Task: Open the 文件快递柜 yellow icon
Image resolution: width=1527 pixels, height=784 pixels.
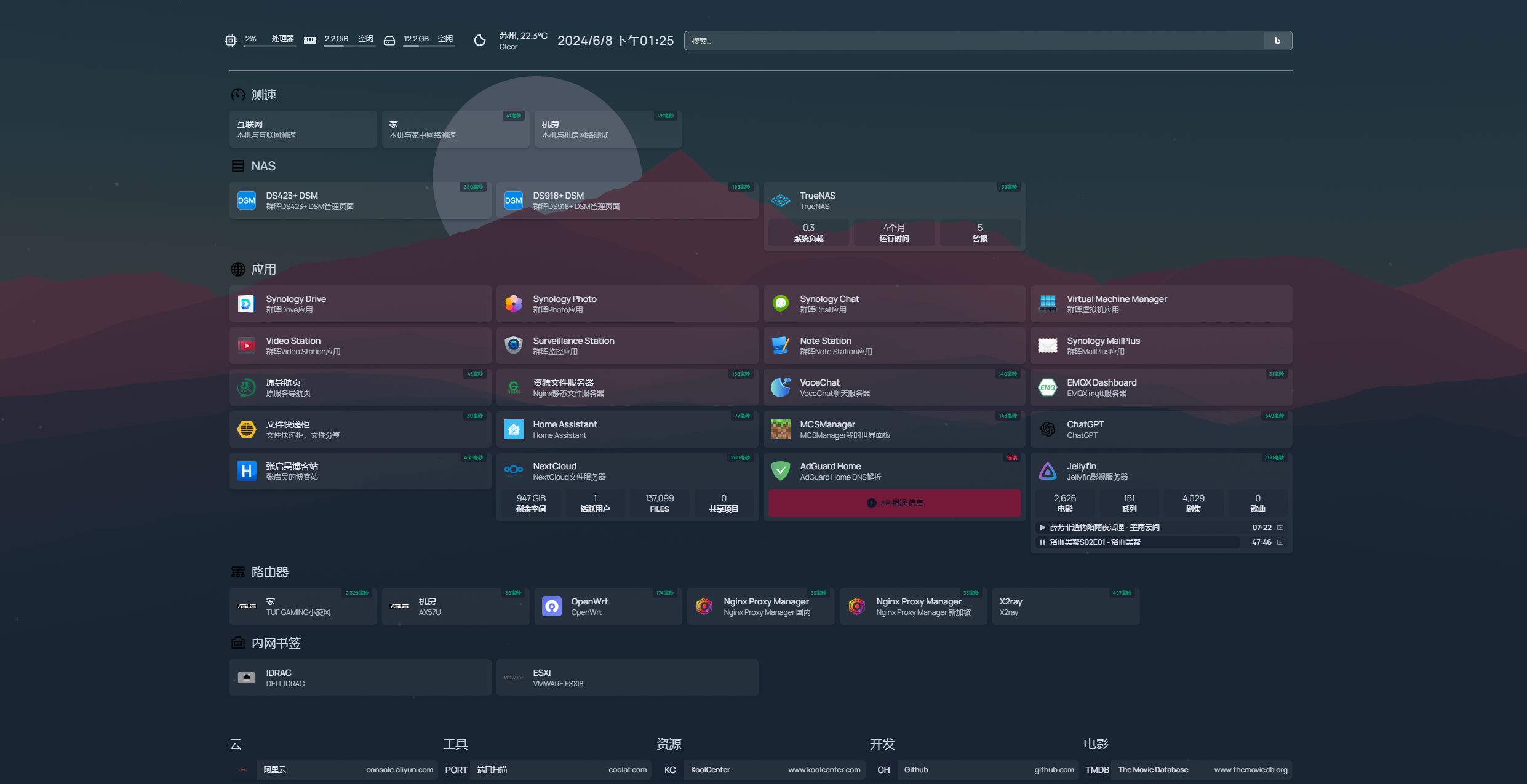Action: coord(247,429)
